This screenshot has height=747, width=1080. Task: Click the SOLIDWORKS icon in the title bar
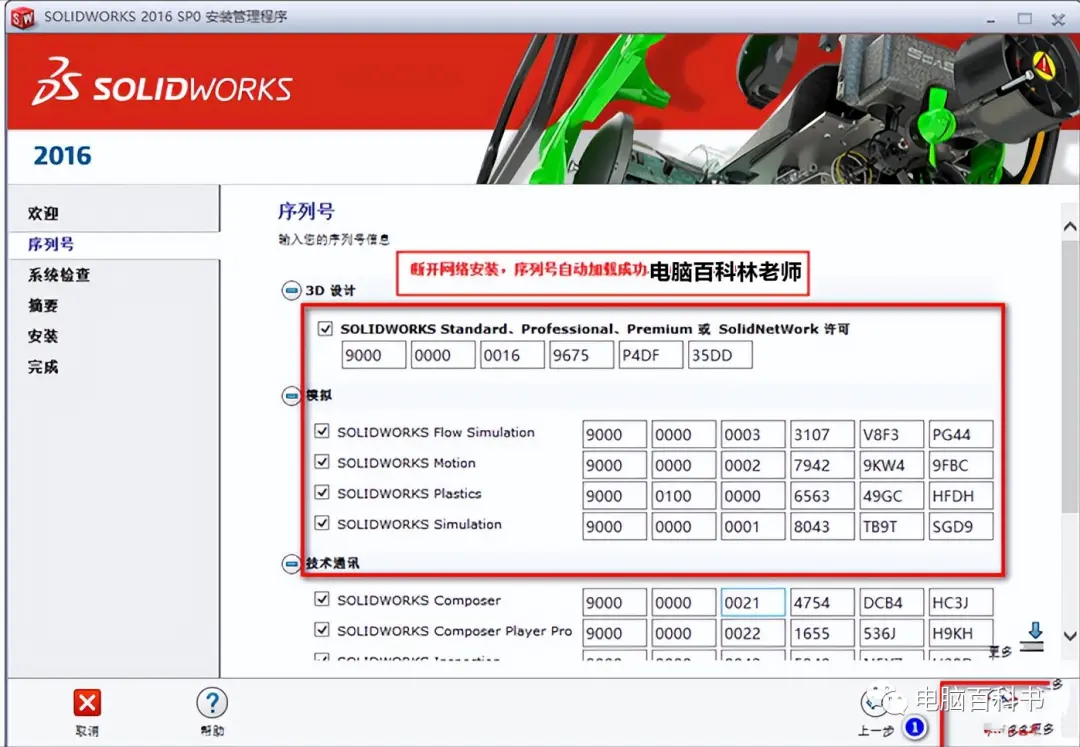pos(22,17)
